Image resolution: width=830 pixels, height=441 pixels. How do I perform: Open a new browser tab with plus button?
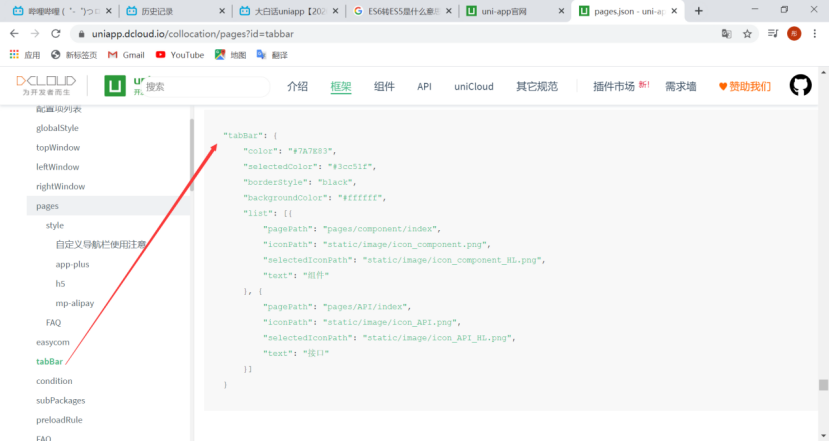pos(699,11)
